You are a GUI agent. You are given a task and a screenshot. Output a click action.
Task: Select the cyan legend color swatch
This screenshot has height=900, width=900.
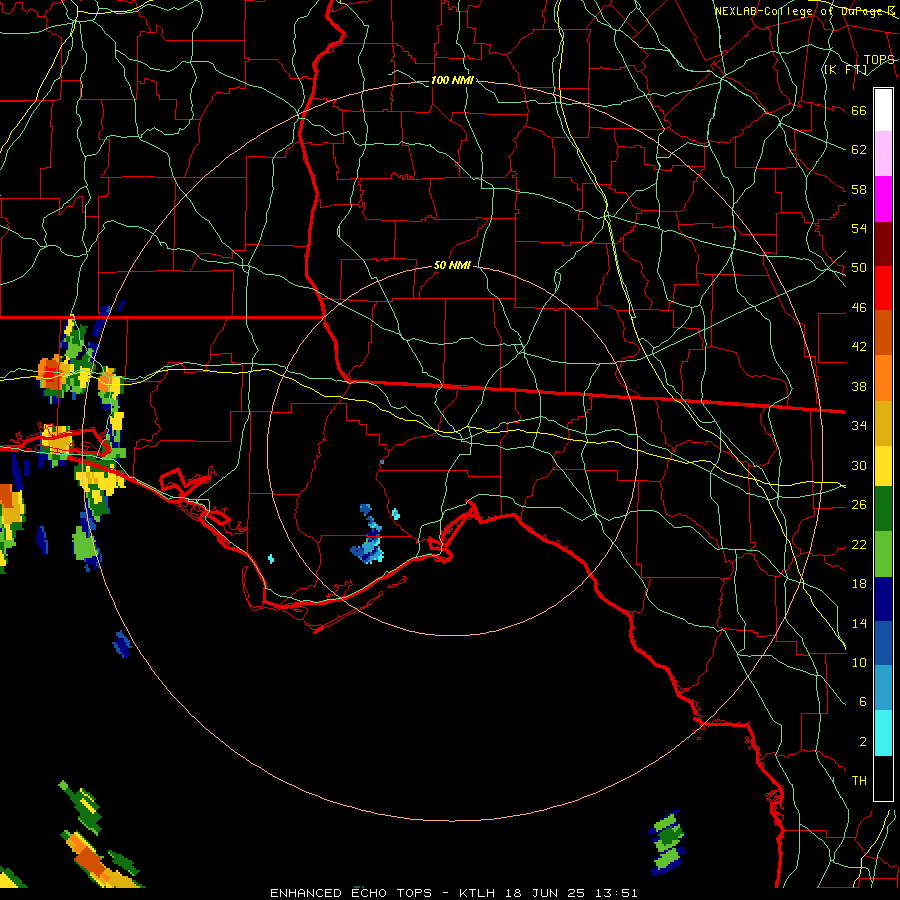(883, 733)
